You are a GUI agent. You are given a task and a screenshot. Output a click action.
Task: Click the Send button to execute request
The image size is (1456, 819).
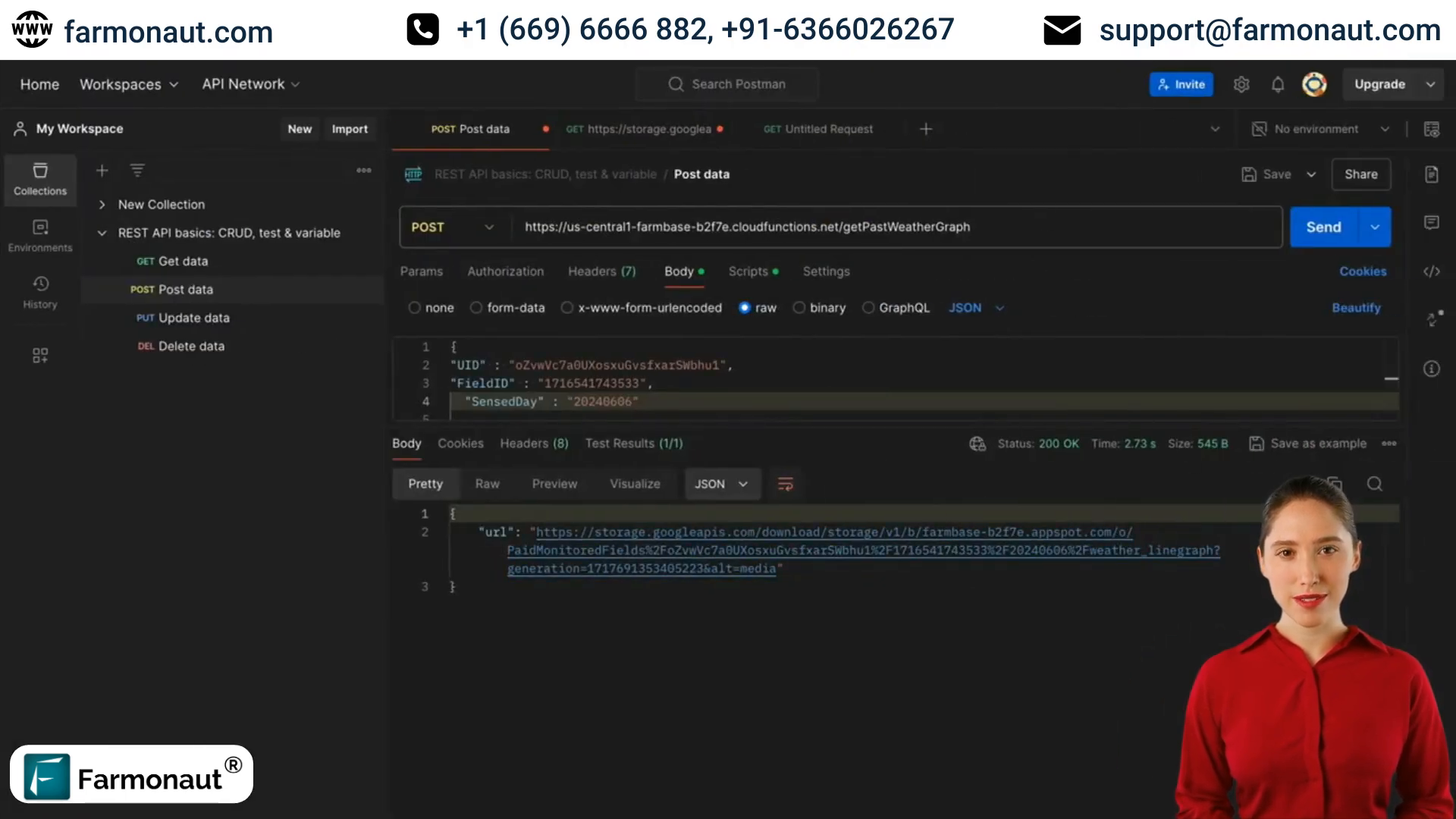(1324, 227)
